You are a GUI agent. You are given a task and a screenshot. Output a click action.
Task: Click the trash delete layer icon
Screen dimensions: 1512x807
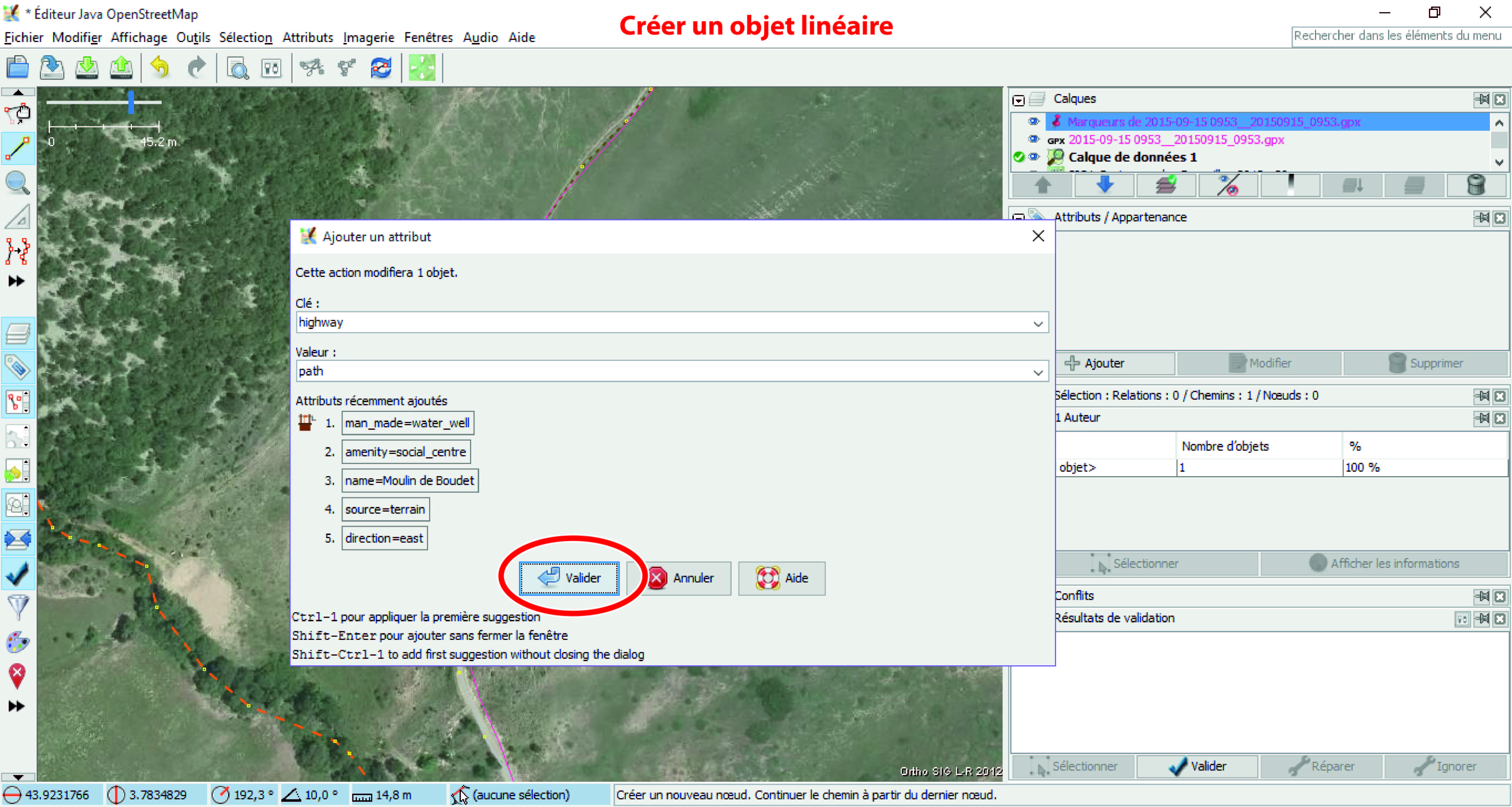click(1476, 185)
